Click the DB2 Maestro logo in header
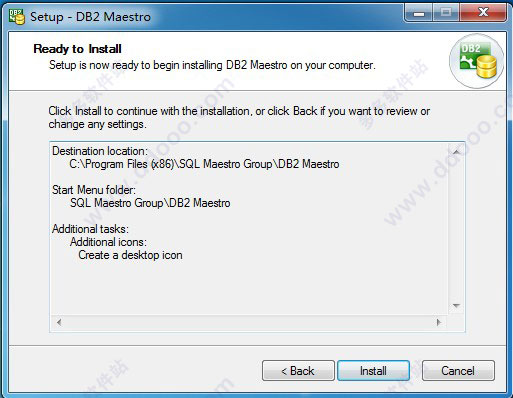This screenshot has width=513, height=398. [x=477, y=61]
